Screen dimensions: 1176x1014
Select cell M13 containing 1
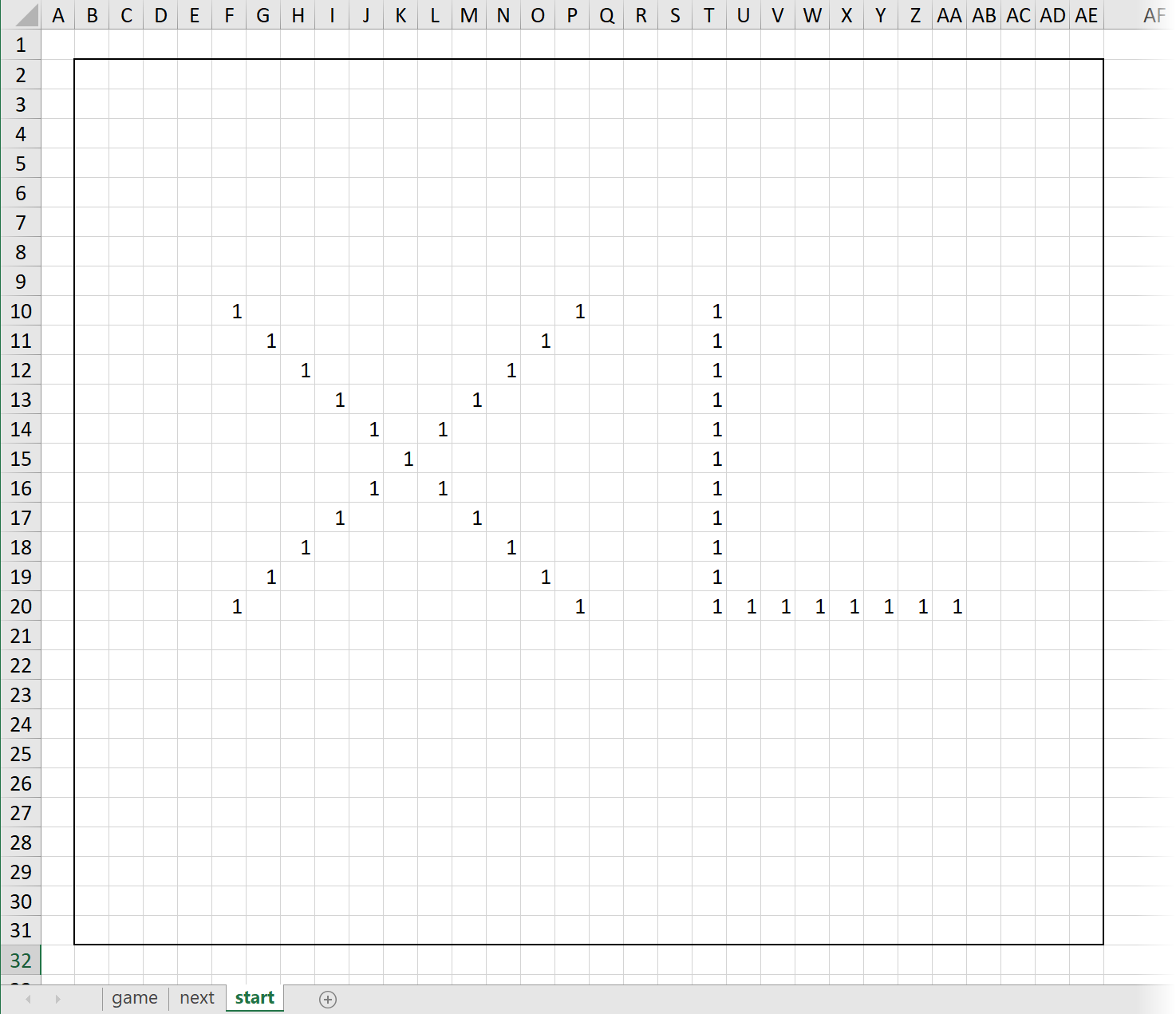pyautogui.click(x=469, y=399)
